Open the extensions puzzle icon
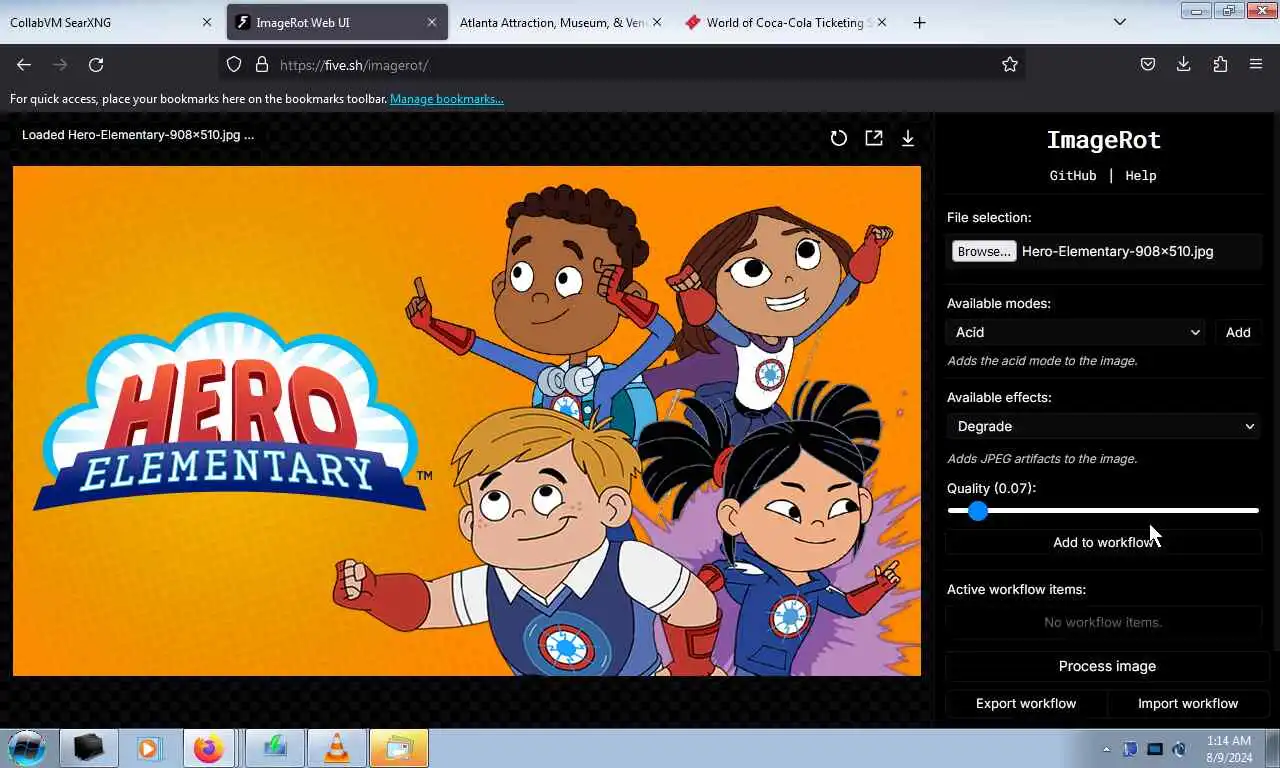Viewport: 1280px width, 768px height. coord(1220,64)
